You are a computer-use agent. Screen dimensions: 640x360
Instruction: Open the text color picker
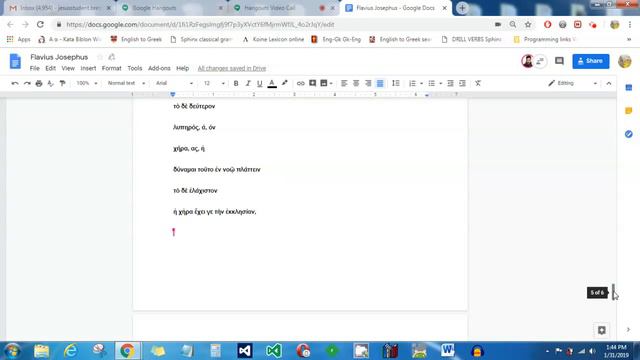tap(272, 83)
